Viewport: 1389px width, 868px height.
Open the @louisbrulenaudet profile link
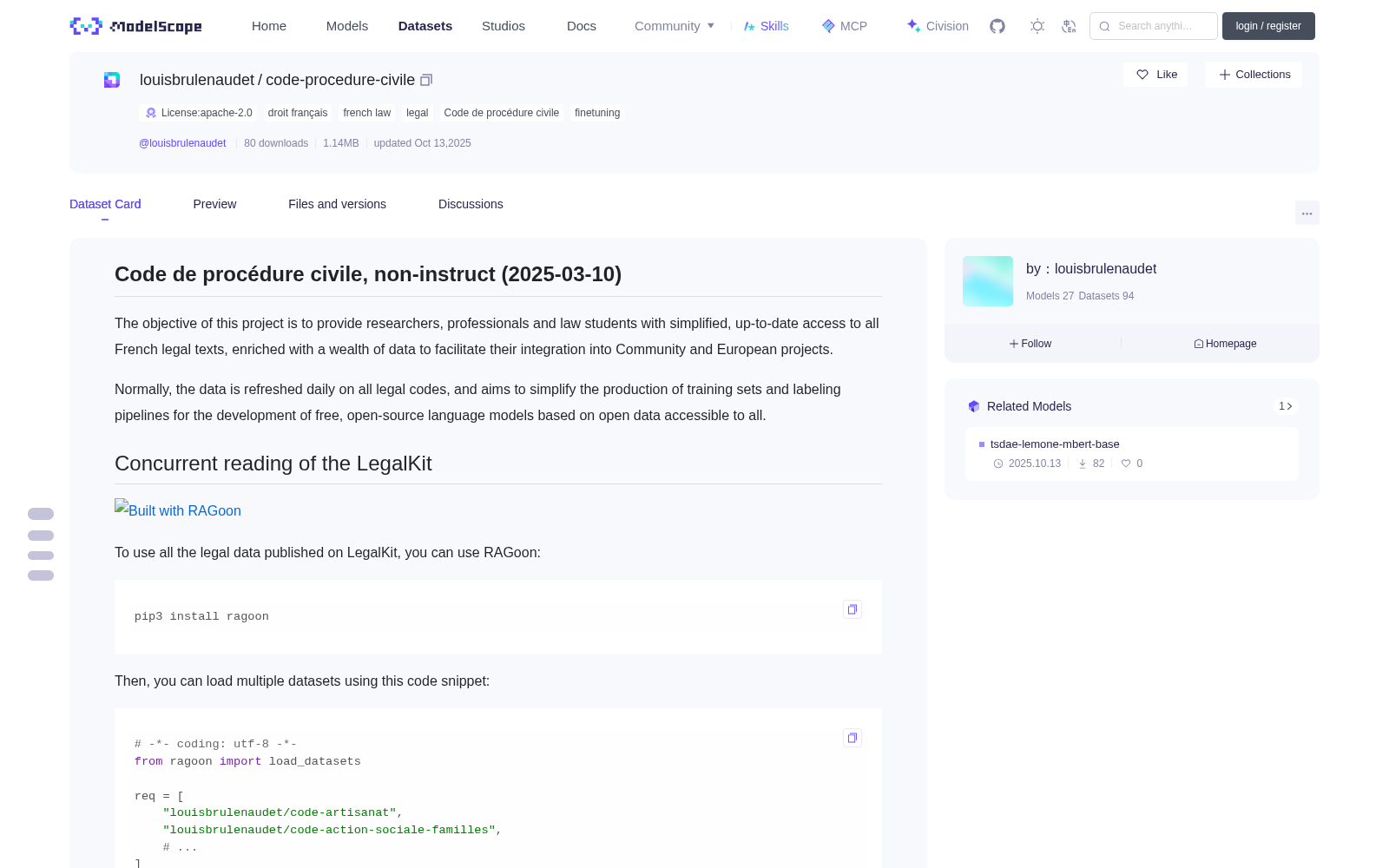click(182, 143)
